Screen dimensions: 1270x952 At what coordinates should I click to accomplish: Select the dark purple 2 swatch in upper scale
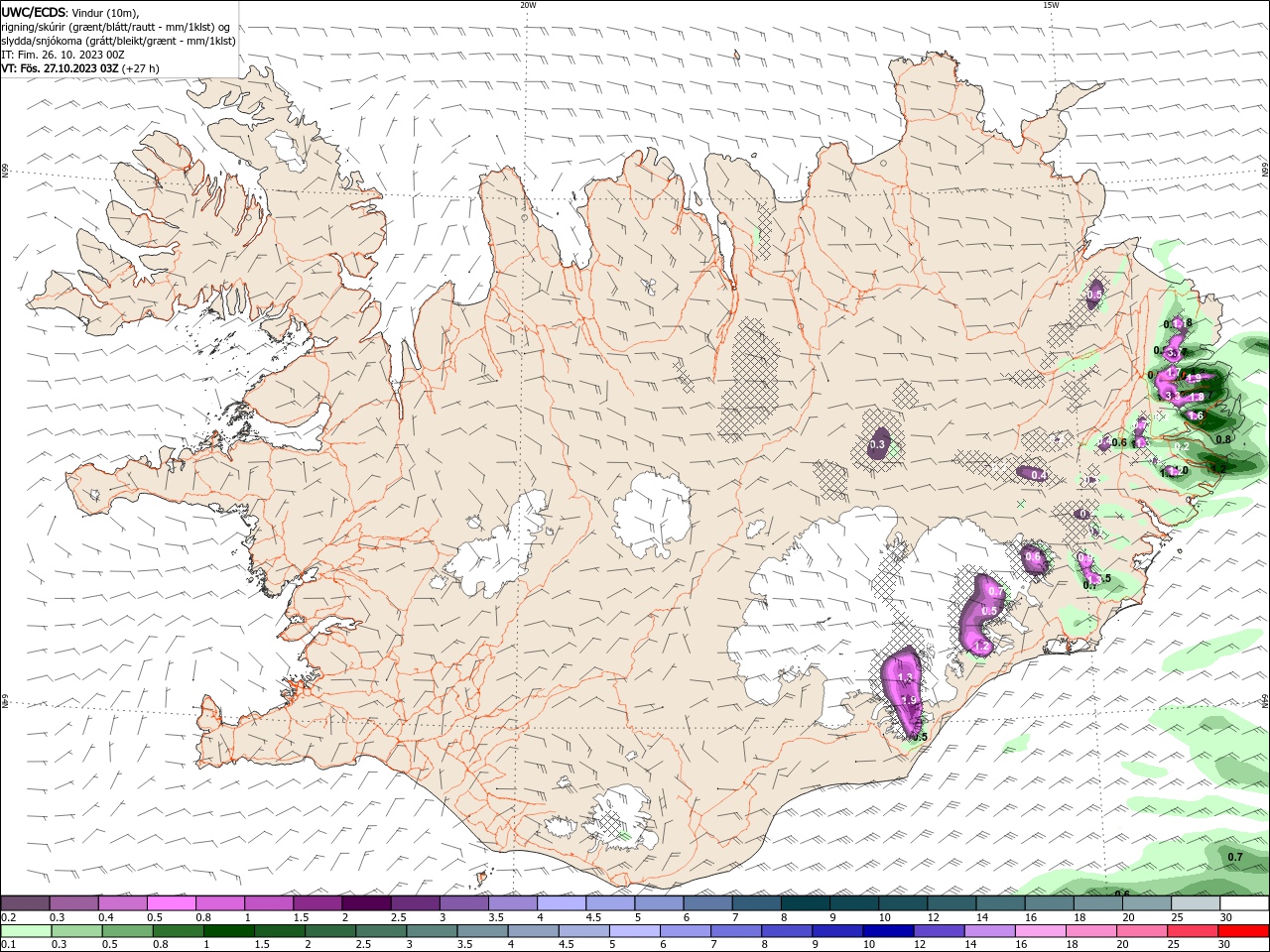click(365, 903)
